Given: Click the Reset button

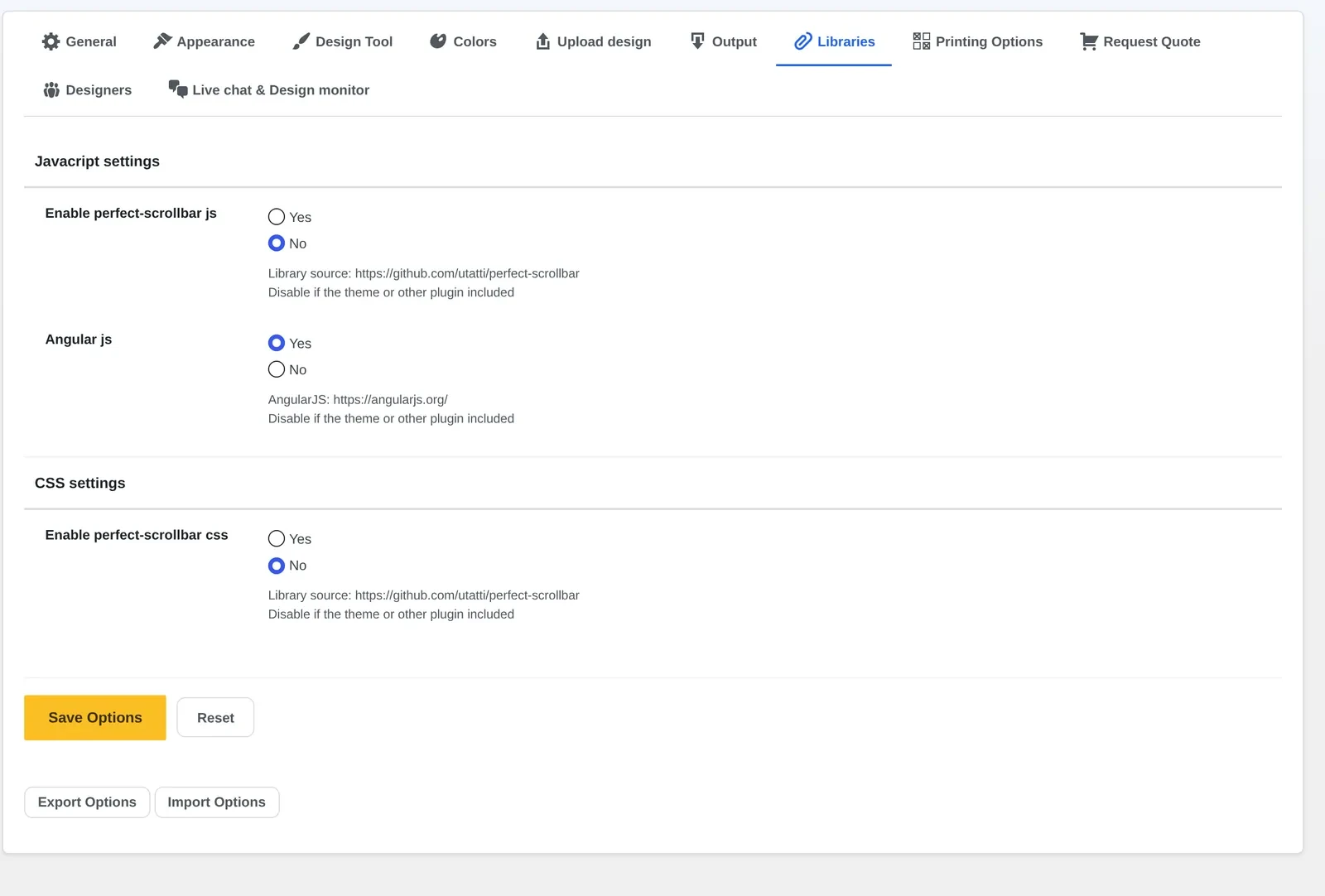Looking at the screenshot, I should (215, 718).
